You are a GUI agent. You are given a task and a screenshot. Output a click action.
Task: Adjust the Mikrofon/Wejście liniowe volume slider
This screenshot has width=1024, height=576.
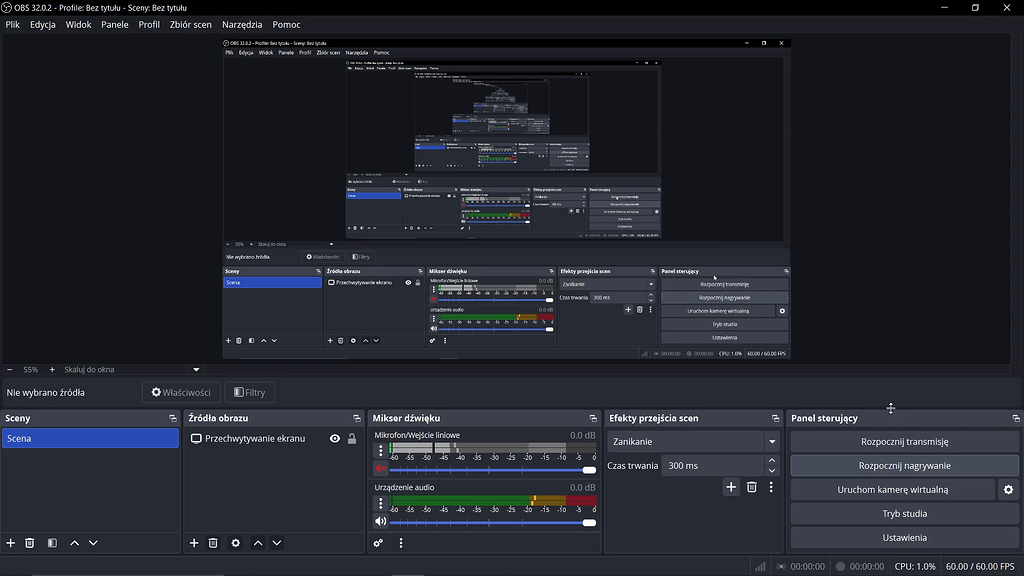click(x=493, y=470)
